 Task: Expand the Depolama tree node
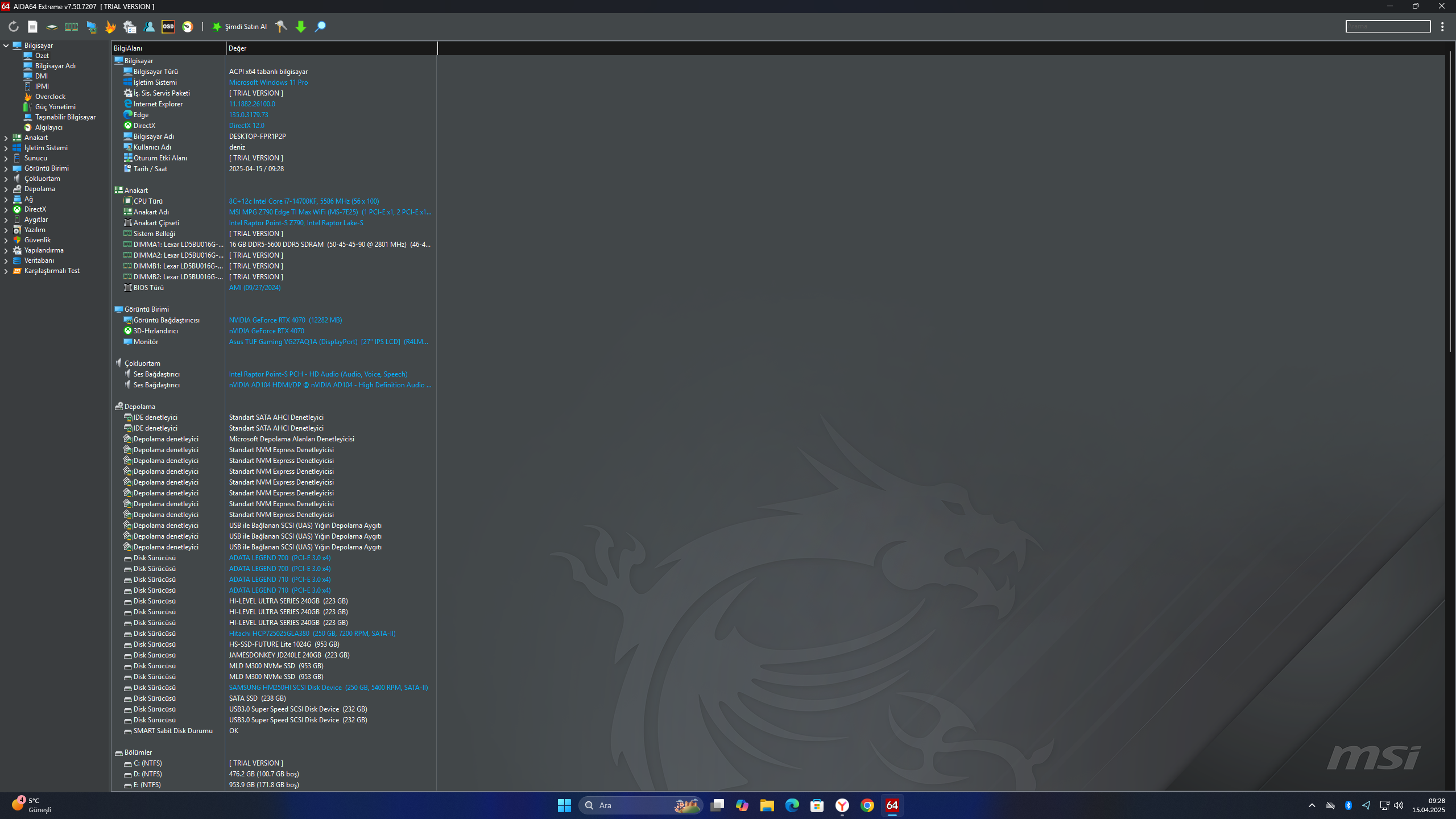[x=6, y=189]
